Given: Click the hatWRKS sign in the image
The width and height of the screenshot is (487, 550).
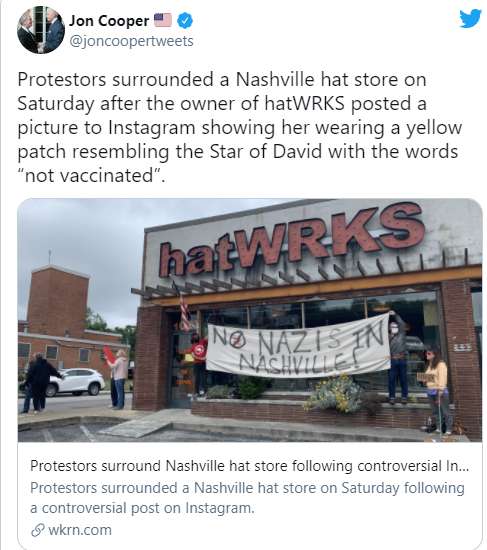Looking at the screenshot, I should tap(291, 239).
